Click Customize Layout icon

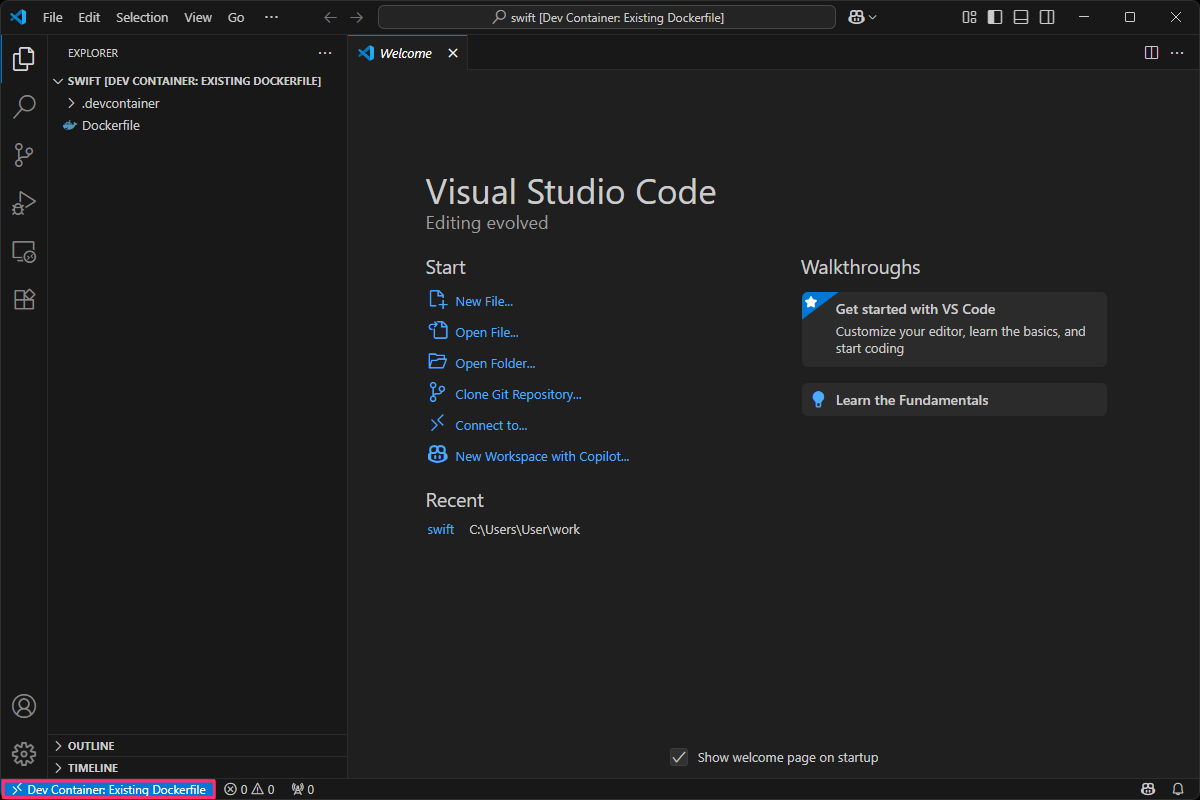pos(969,17)
